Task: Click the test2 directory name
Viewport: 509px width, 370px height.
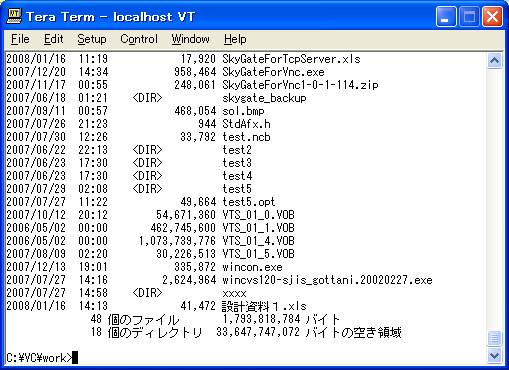Action: (x=237, y=150)
